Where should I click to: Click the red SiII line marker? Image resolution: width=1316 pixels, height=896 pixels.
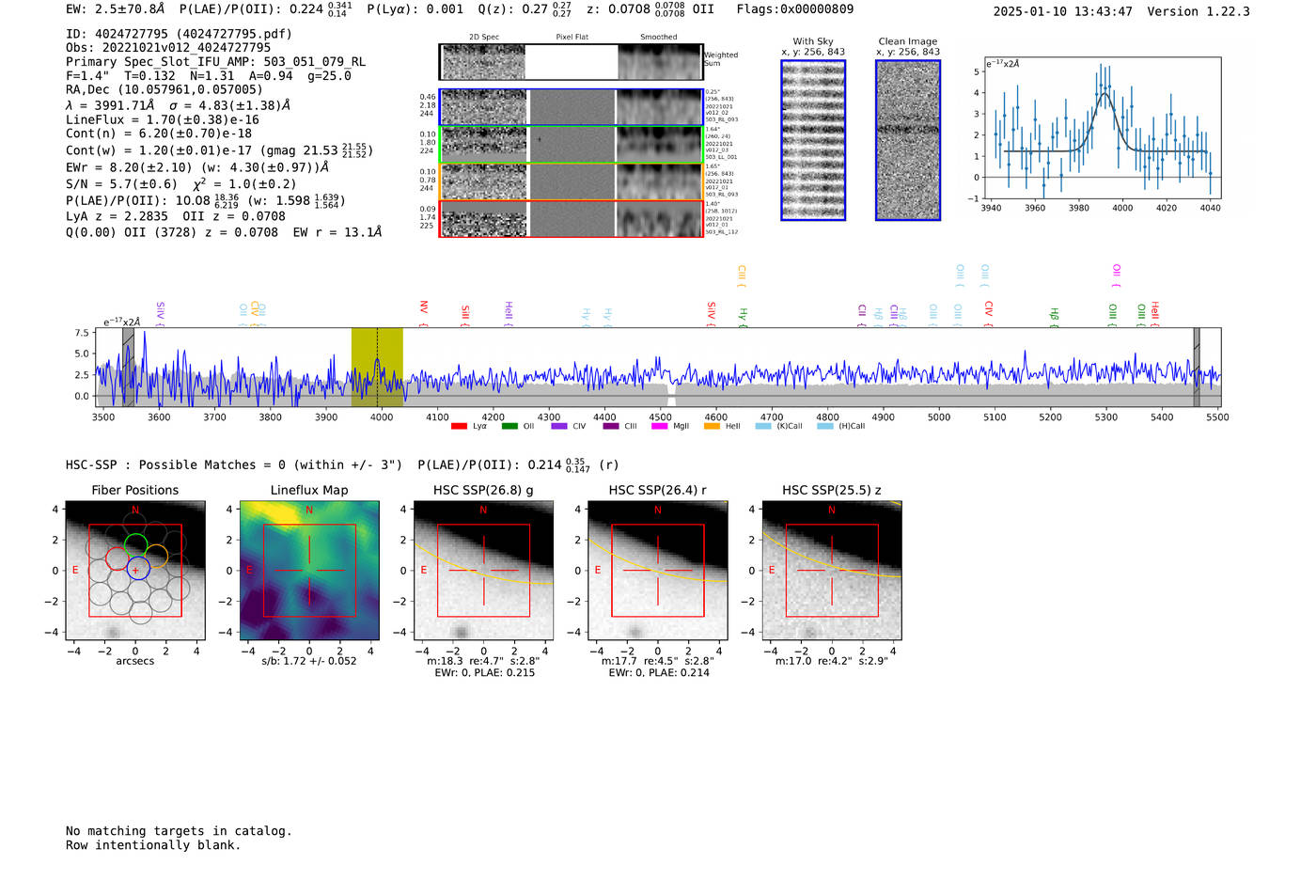(465, 315)
